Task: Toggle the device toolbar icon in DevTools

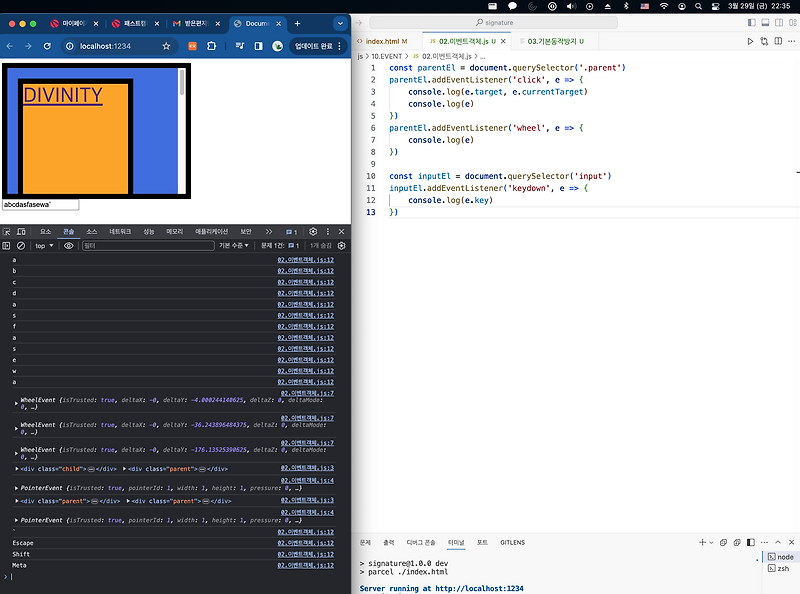Action: 21,232
